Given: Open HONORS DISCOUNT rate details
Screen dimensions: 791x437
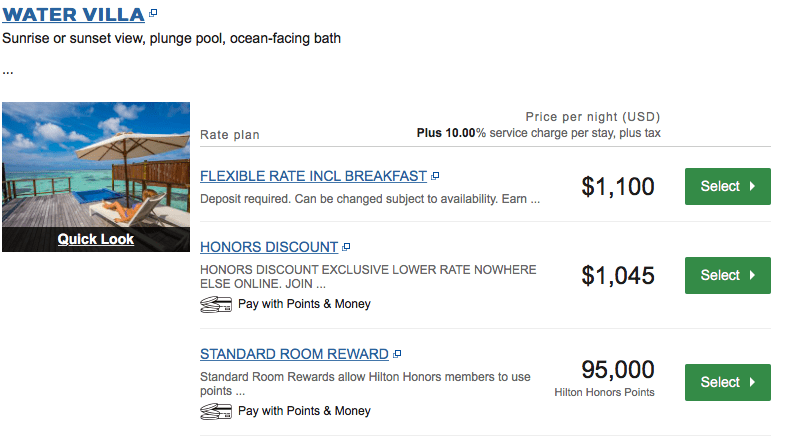Looking at the screenshot, I should tap(269, 247).
